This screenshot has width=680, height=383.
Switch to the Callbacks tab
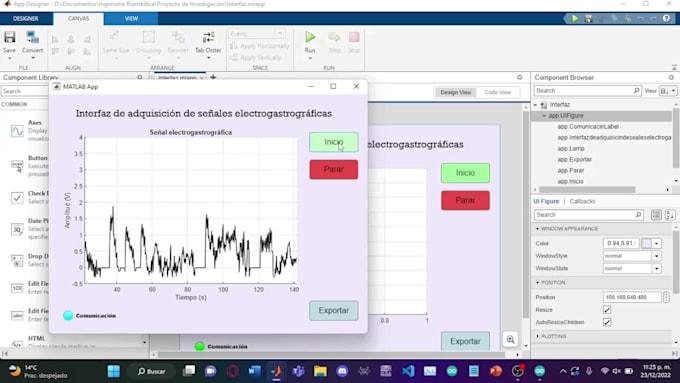(x=582, y=201)
